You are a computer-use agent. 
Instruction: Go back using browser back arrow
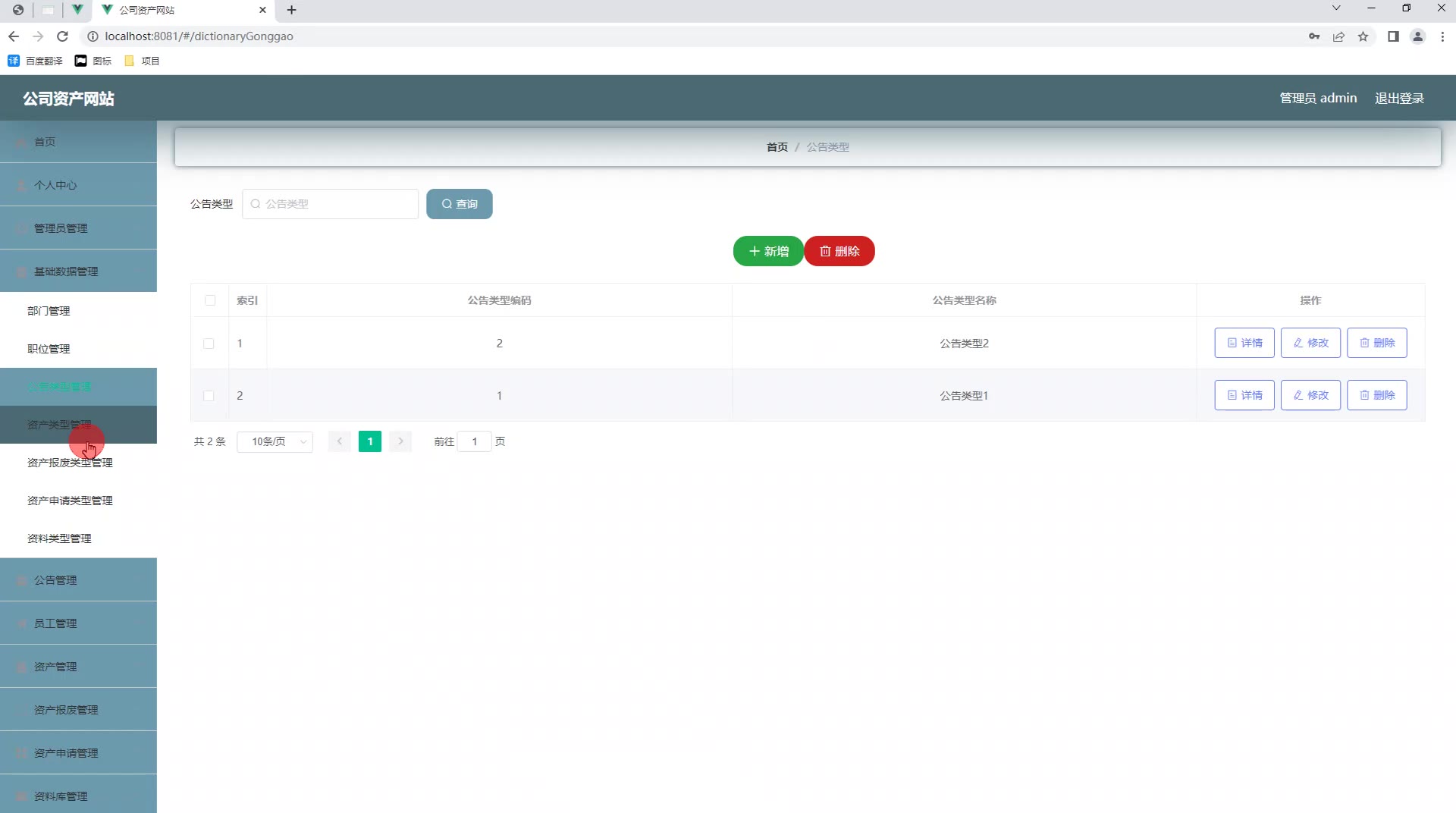pos(14,36)
